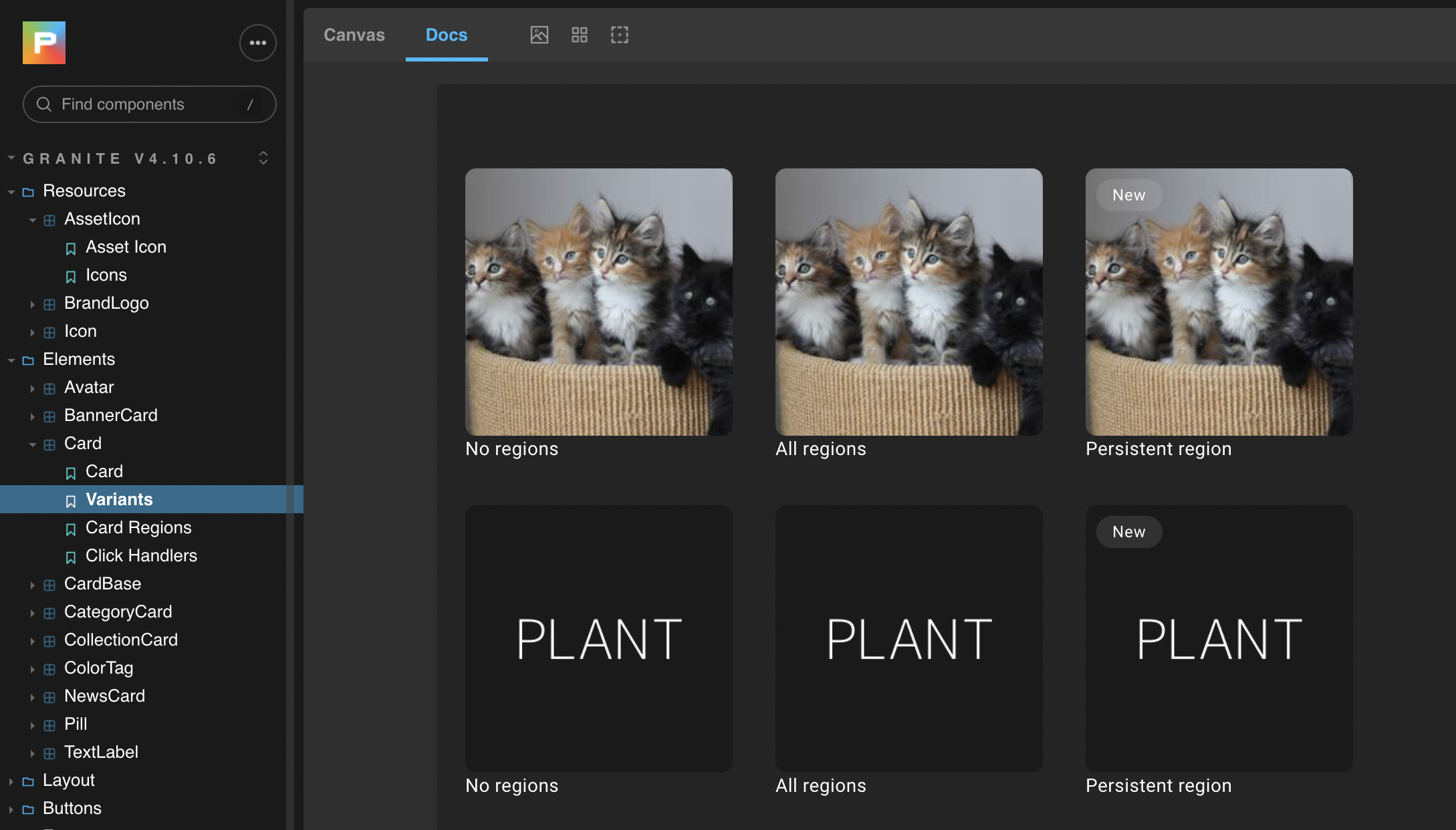Screen dimensions: 1456x830
Task: Click the Storybook P logo
Action: [x=44, y=43]
